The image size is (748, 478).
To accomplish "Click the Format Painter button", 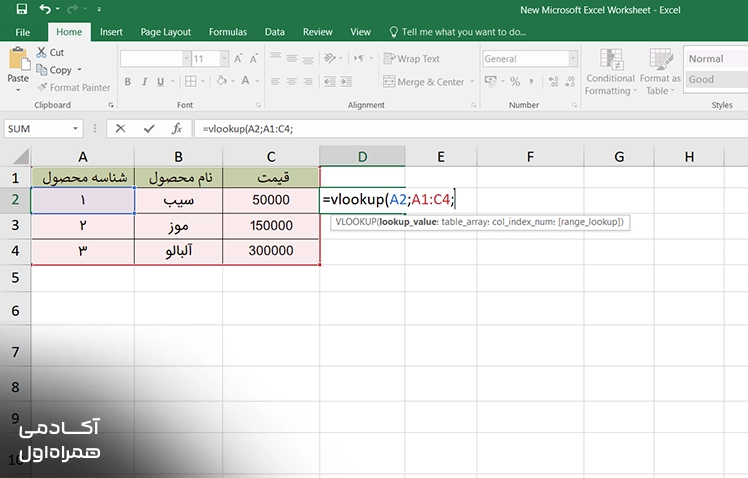I will (73, 87).
